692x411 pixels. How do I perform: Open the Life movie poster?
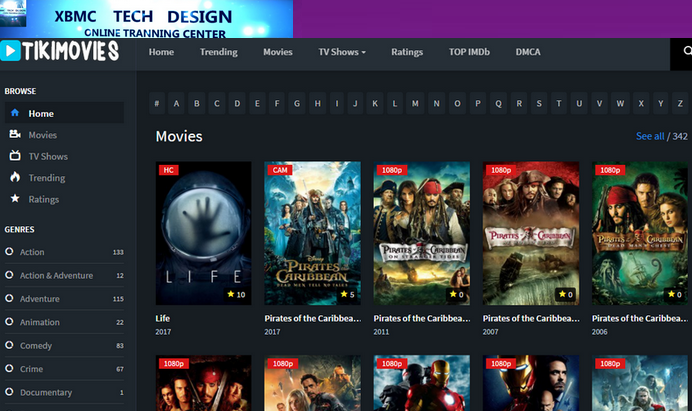(x=203, y=233)
